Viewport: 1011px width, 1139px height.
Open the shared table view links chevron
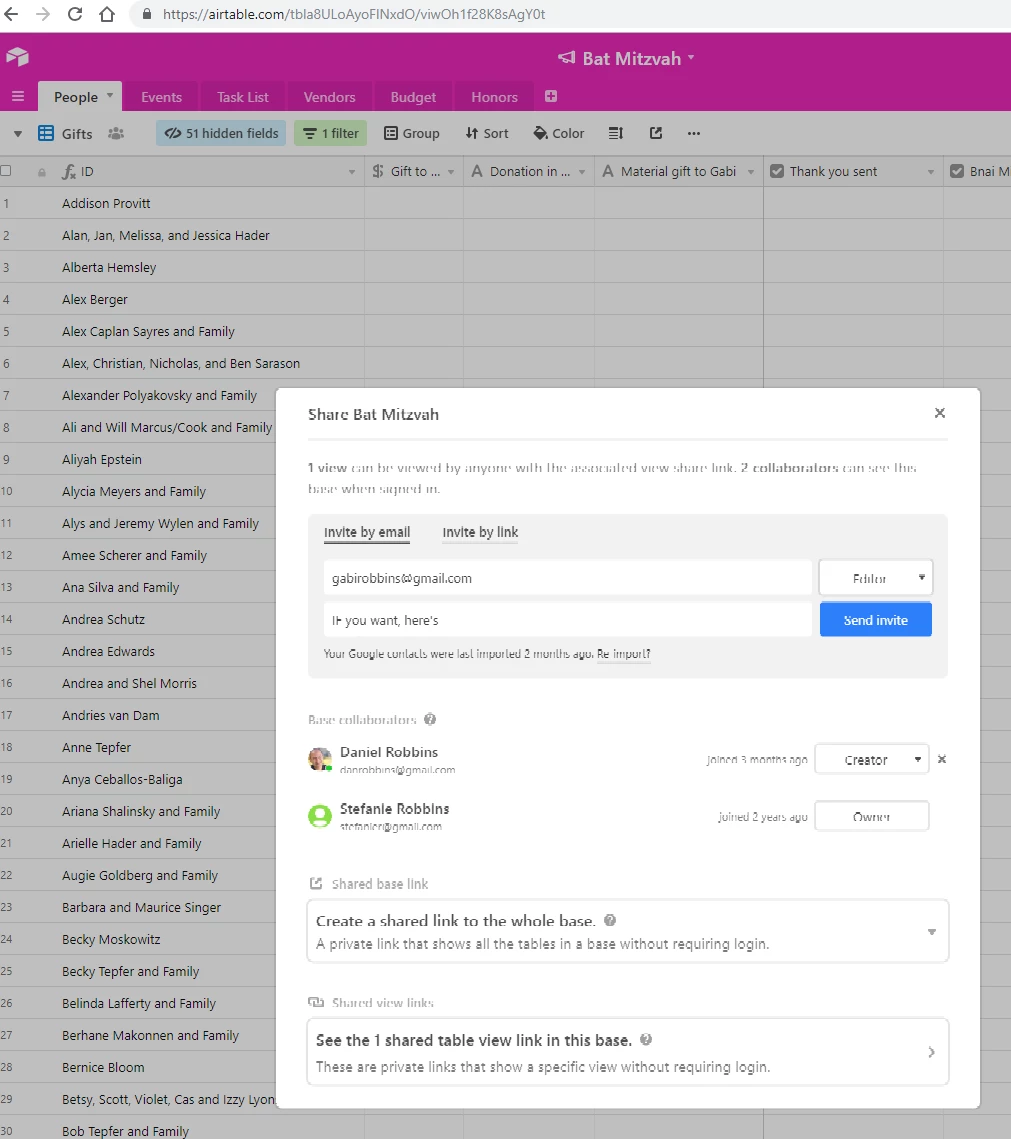(x=931, y=1052)
